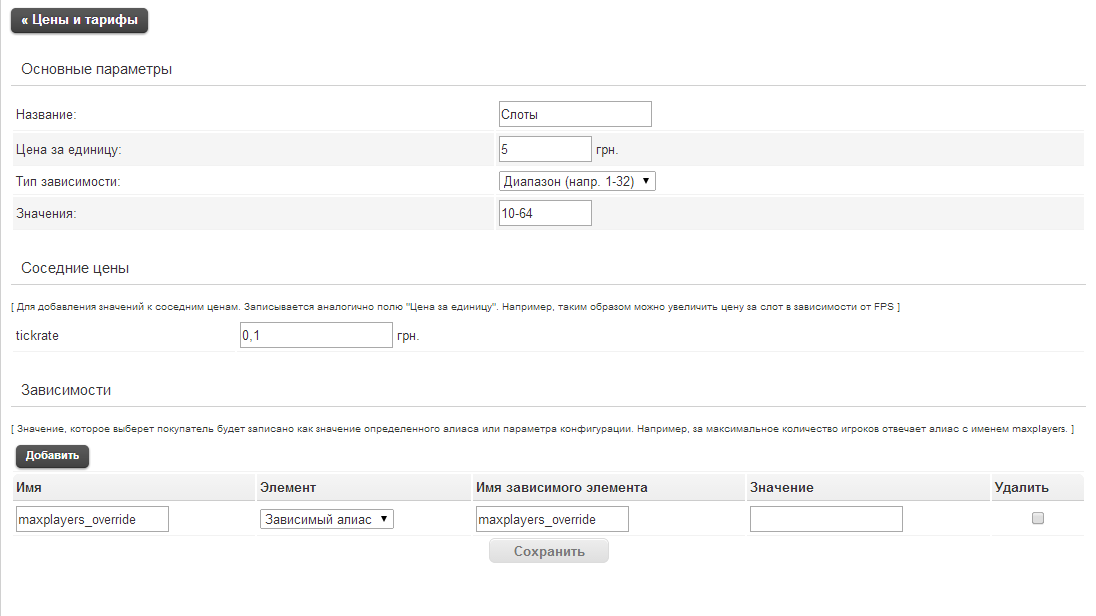
Task: Tick the Удалить checkbox for maxplayers_override
Action: (1038, 518)
